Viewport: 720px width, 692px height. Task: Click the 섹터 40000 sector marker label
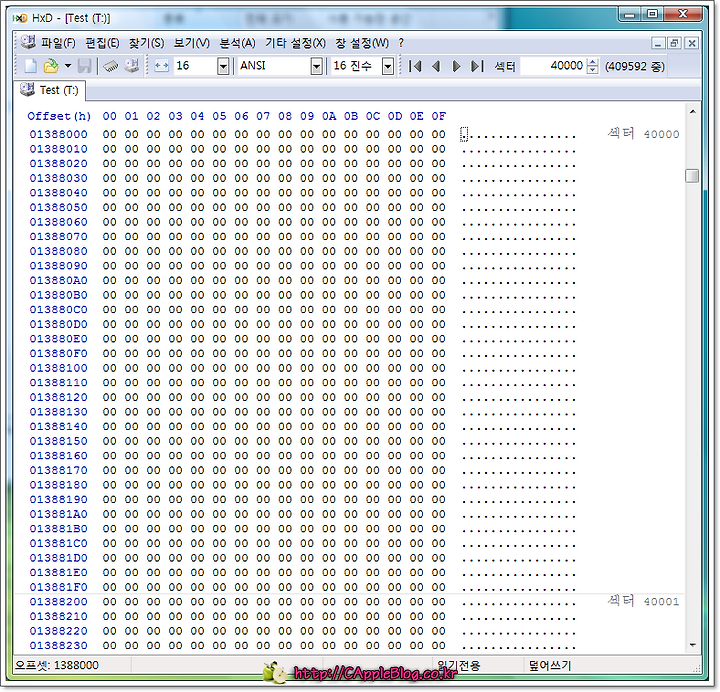coord(643,134)
